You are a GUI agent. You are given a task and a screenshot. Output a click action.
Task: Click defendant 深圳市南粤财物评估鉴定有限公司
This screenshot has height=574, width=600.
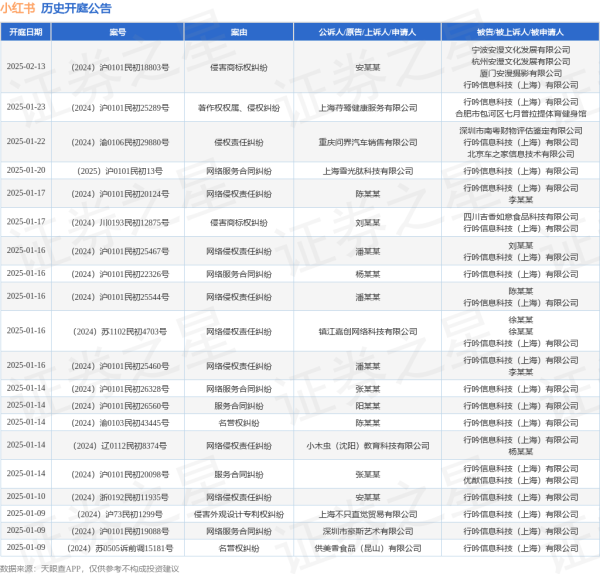click(x=521, y=131)
